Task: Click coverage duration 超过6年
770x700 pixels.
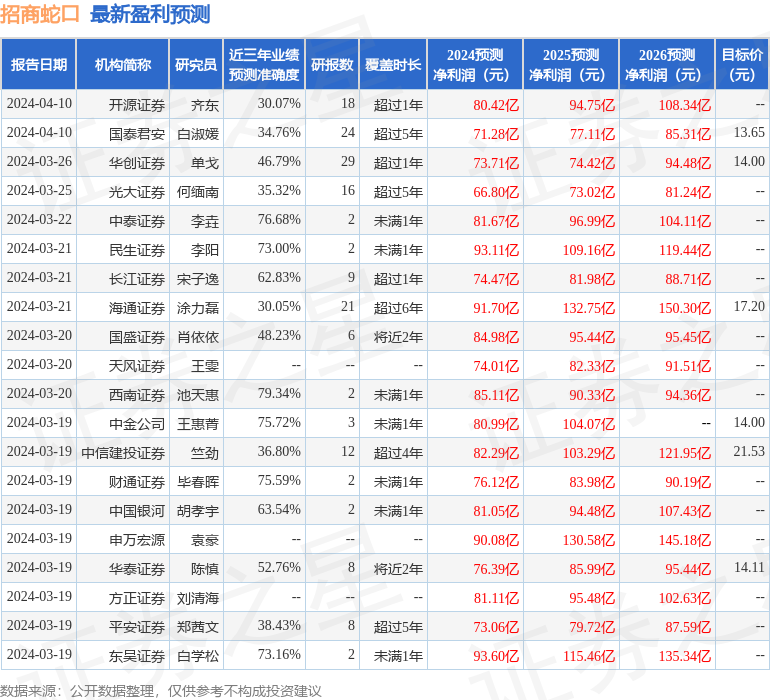Action: [x=398, y=308]
